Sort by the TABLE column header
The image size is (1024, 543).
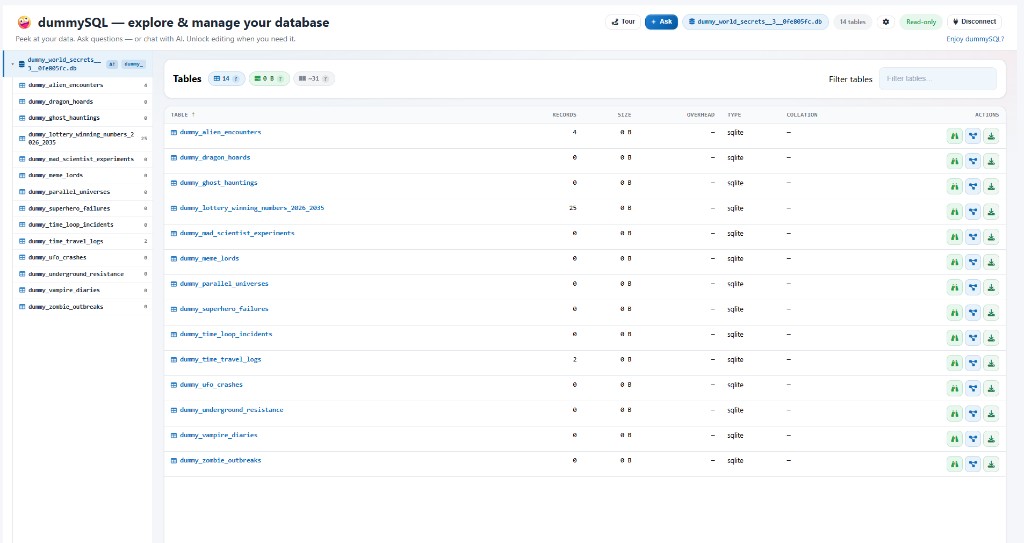point(183,114)
